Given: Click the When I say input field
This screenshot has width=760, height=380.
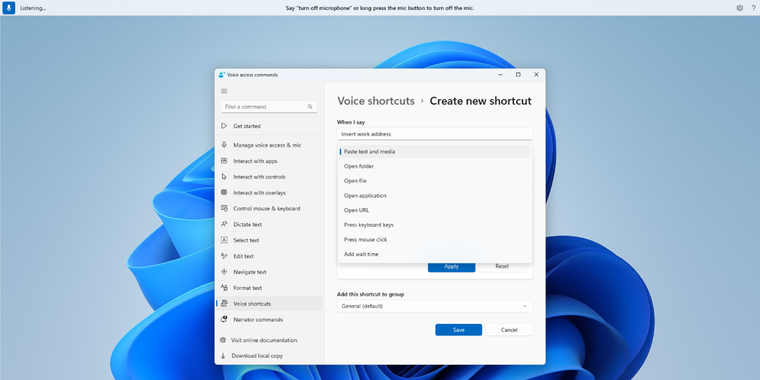Looking at the screenshot, I should click(435, 134).
